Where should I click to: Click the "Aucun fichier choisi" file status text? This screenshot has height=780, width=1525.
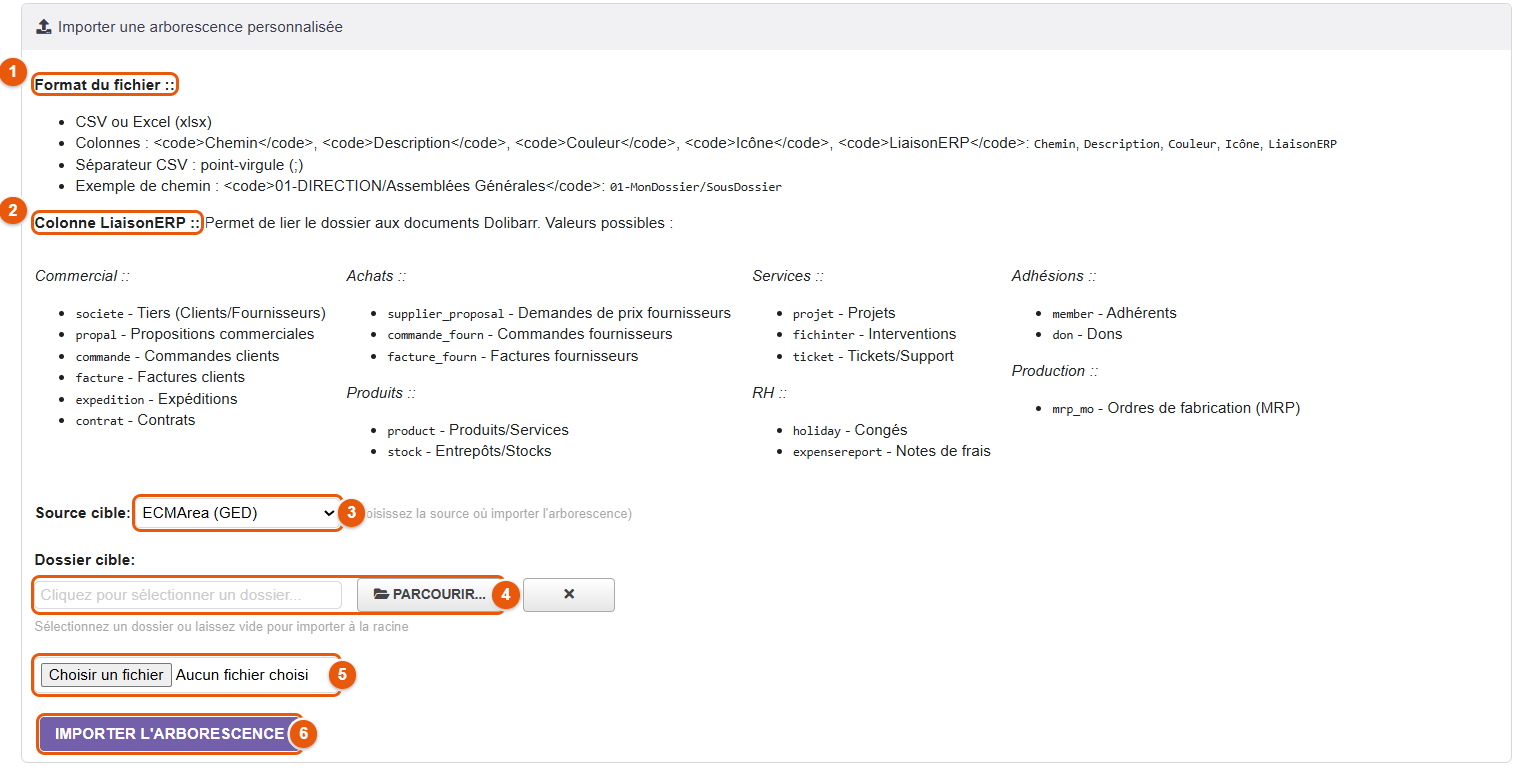pos(243,675)
